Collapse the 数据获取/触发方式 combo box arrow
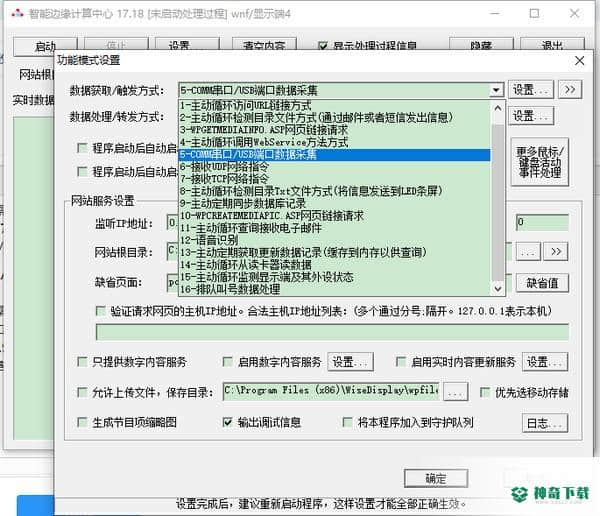Screen dimensions: 600x516 [x=496, y=90]
